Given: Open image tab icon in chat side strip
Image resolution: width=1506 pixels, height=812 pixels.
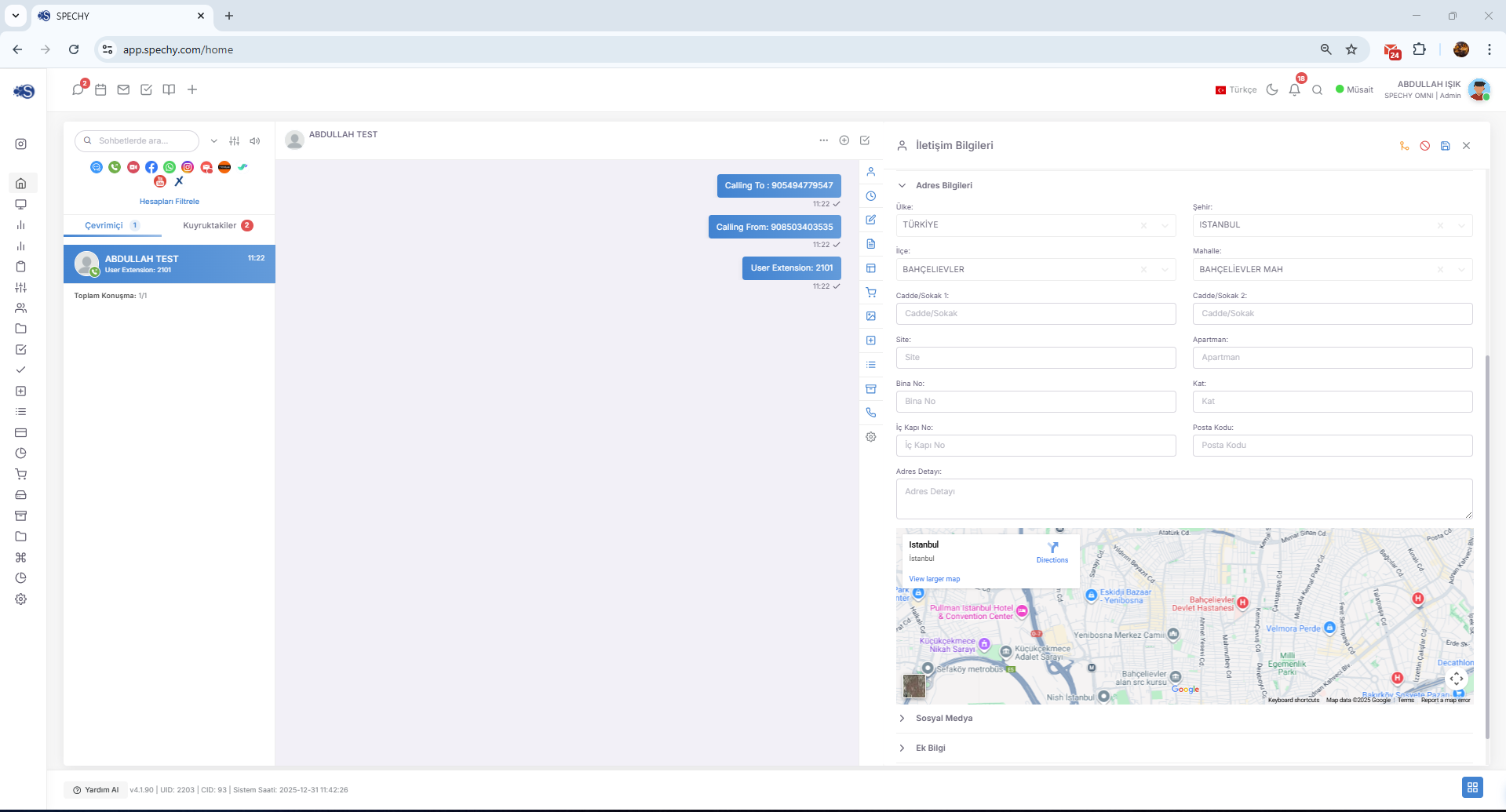Looking at the screenshot, I should (x=871, y=316).
